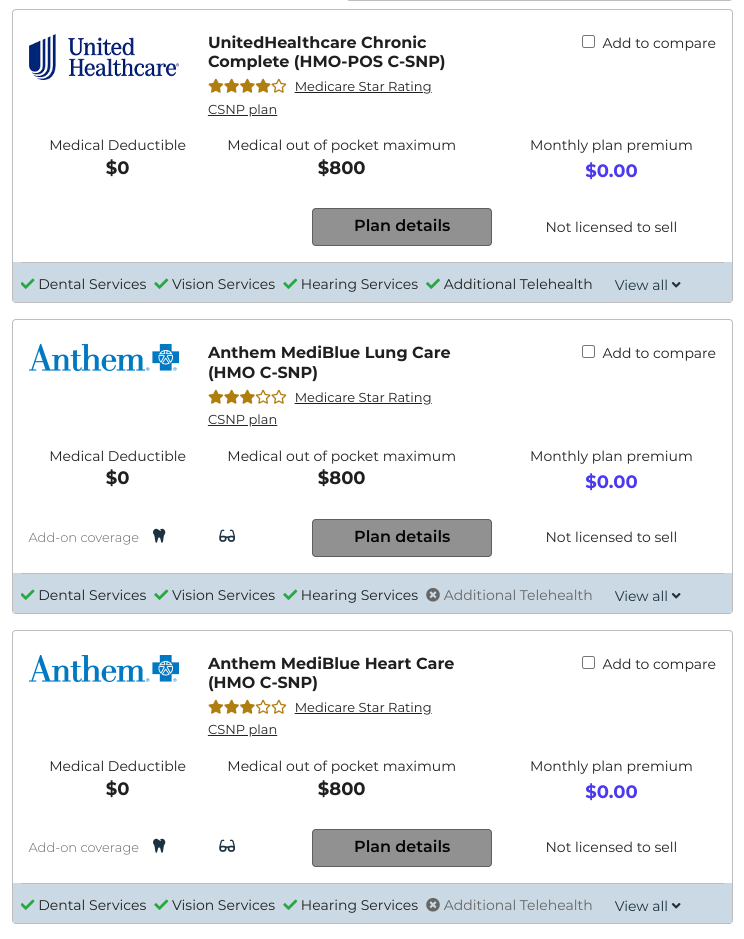
Task: Open Plan details for UnitedHealthcare Chronic Complete
Action: [x=402, y=227]
